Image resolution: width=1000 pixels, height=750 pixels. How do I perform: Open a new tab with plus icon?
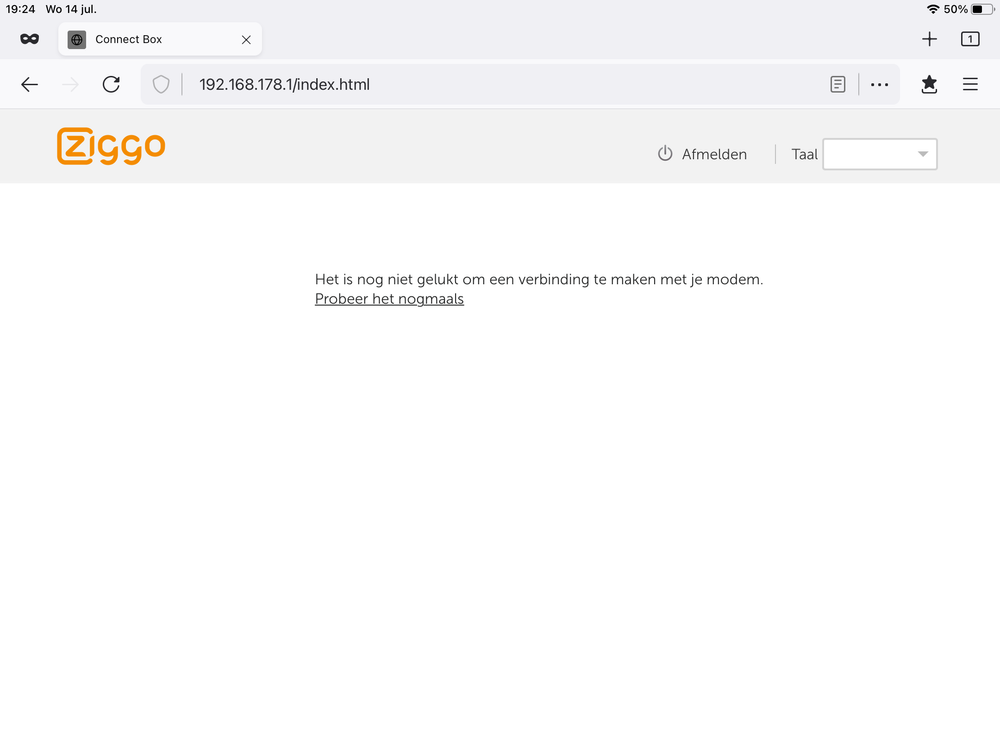[x=929, y=39]
